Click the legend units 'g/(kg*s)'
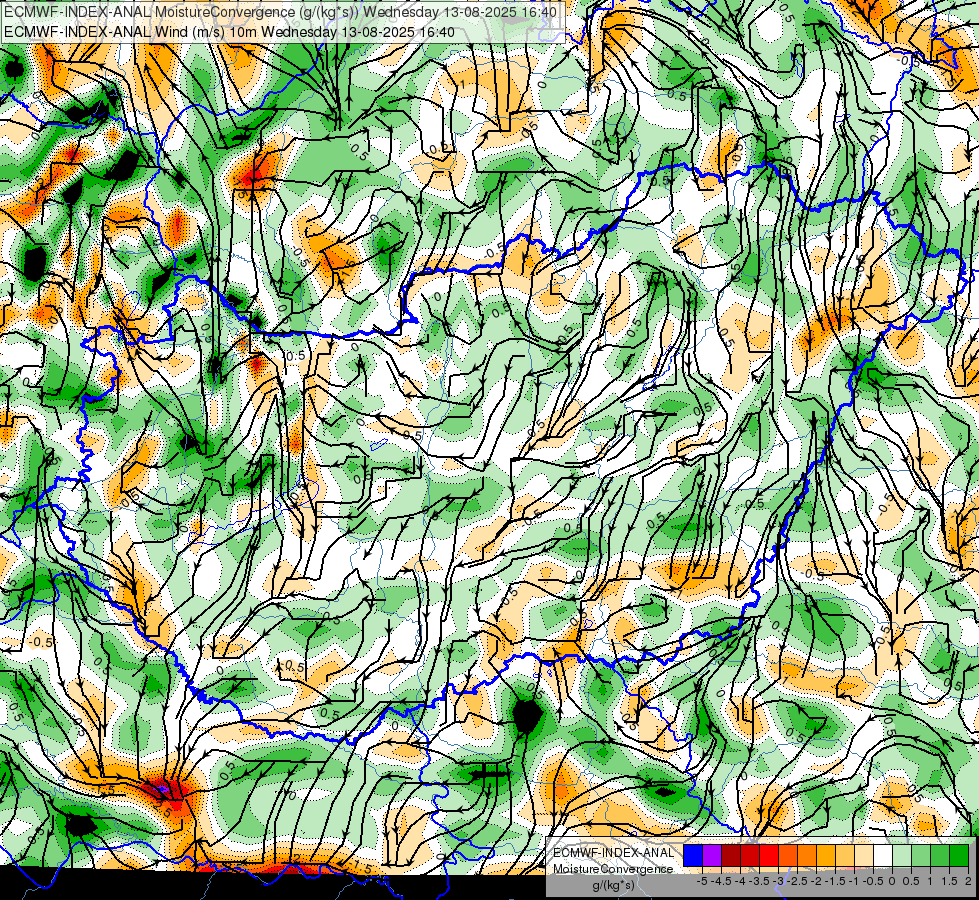This screenshot has width=979, height=900. pos(614,885)
